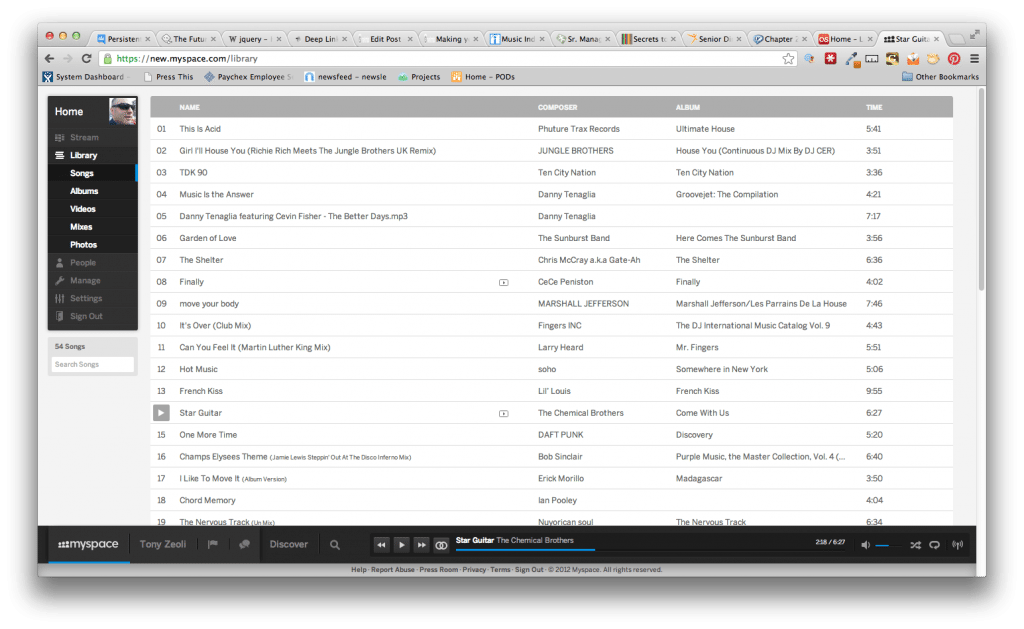Switch to the Edit Post browser tab
The image size is (1024, 629).
click(385, 39)
